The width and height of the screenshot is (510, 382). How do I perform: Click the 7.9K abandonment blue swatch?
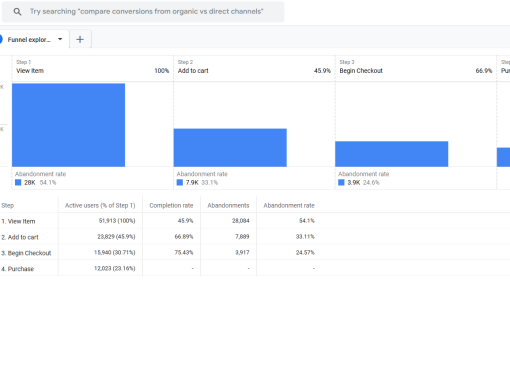180,182
